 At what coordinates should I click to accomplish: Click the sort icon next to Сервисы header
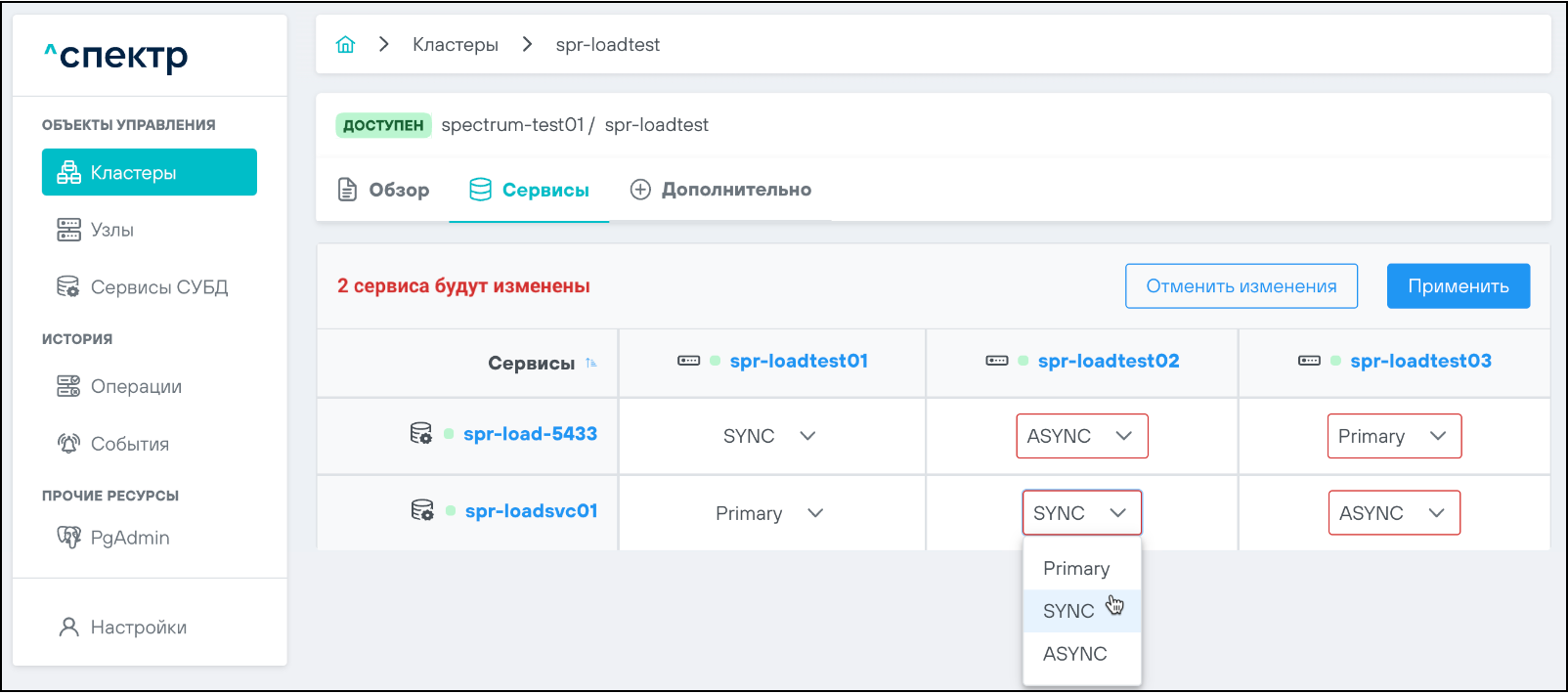[x=590, y=364]
